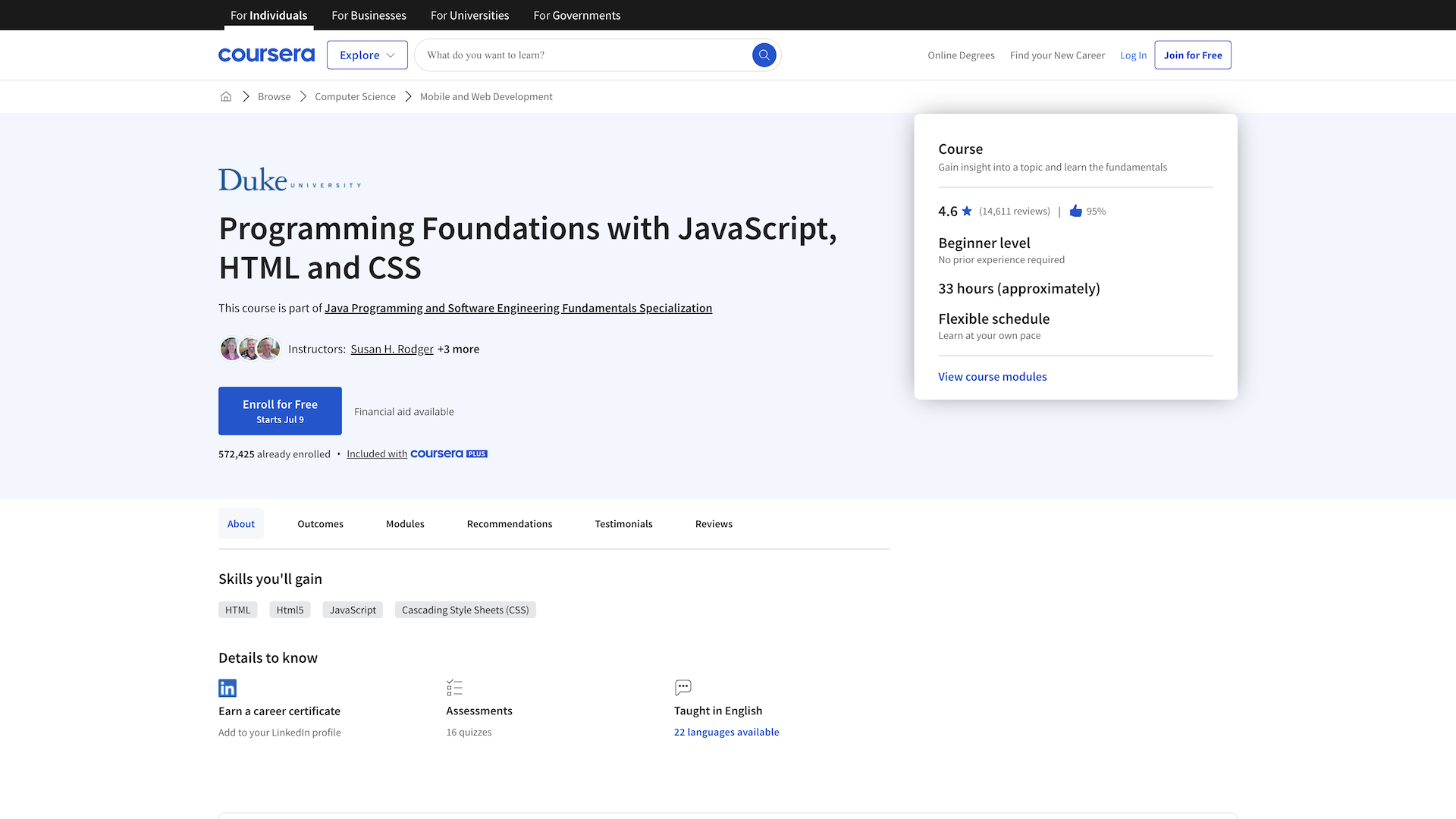The height and width of the screenshot is (819, 1456).
Task: Open Find your New Career link
Action: (x=1057, y=55)
